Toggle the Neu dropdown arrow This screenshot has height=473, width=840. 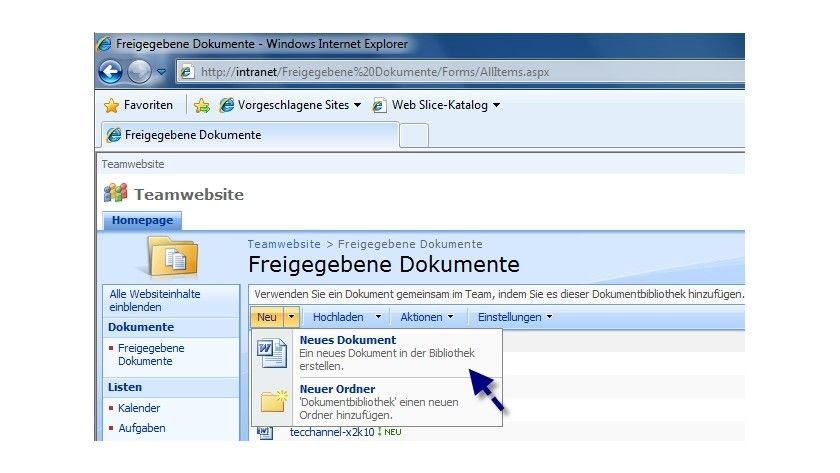tap(291, 317)
